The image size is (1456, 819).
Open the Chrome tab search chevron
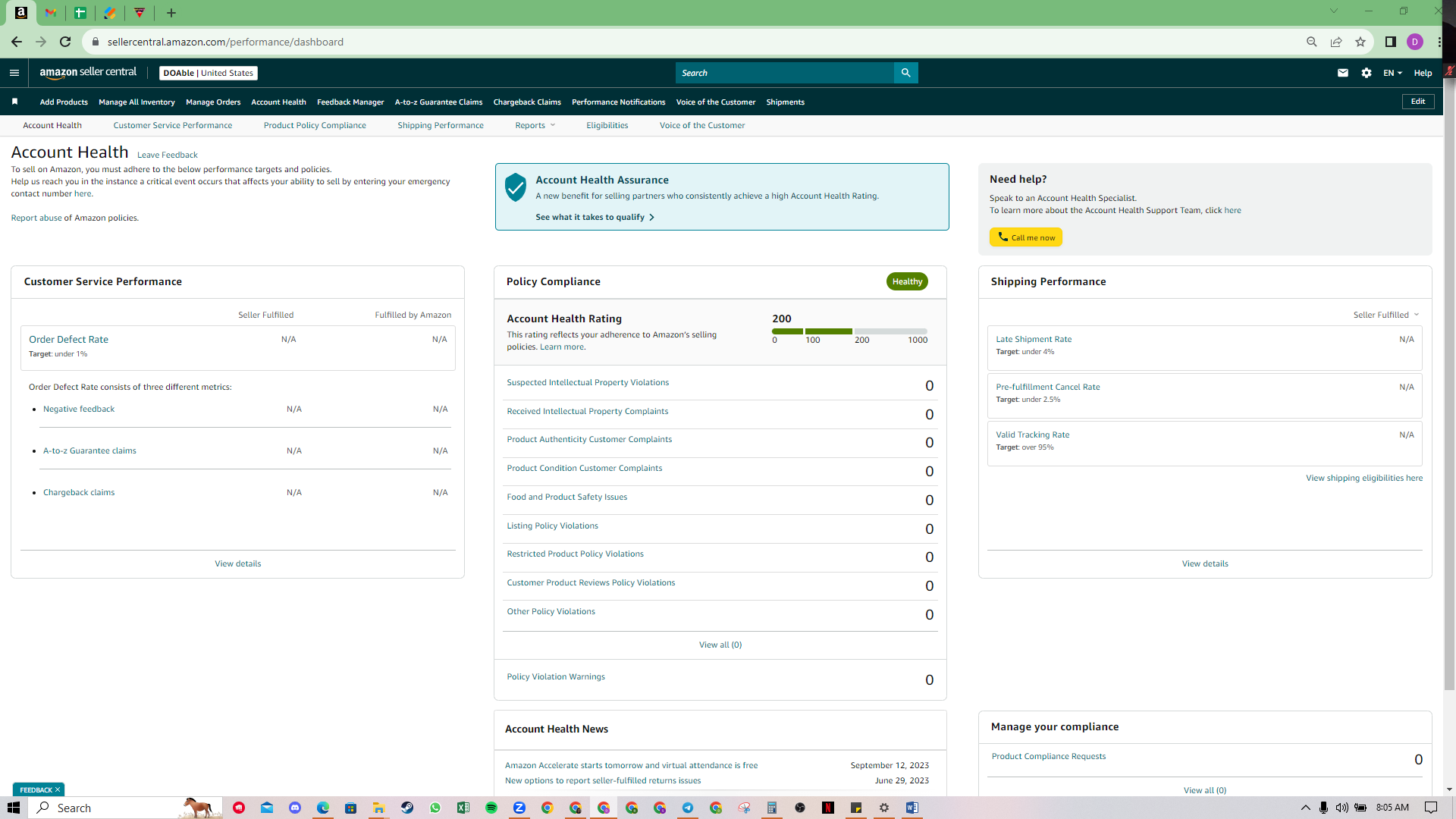click(1334, 11)
